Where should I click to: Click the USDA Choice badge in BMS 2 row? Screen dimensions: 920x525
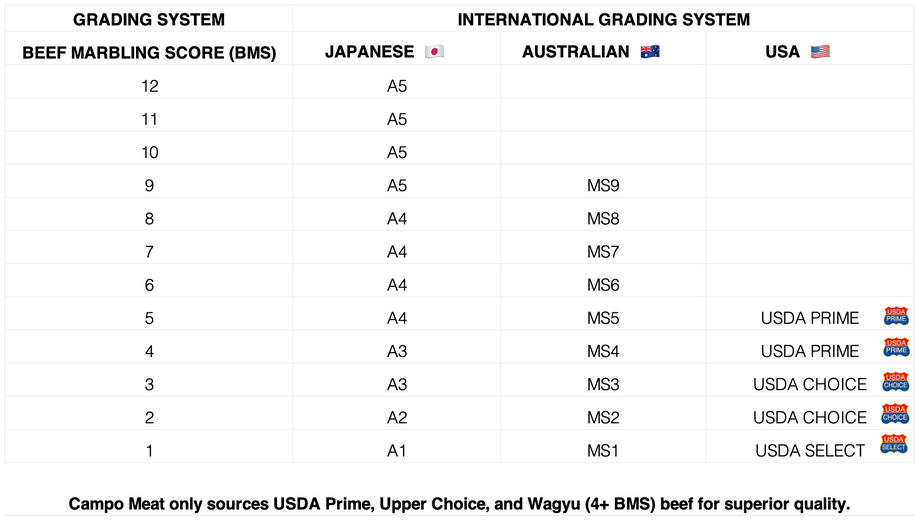point(895,414)
